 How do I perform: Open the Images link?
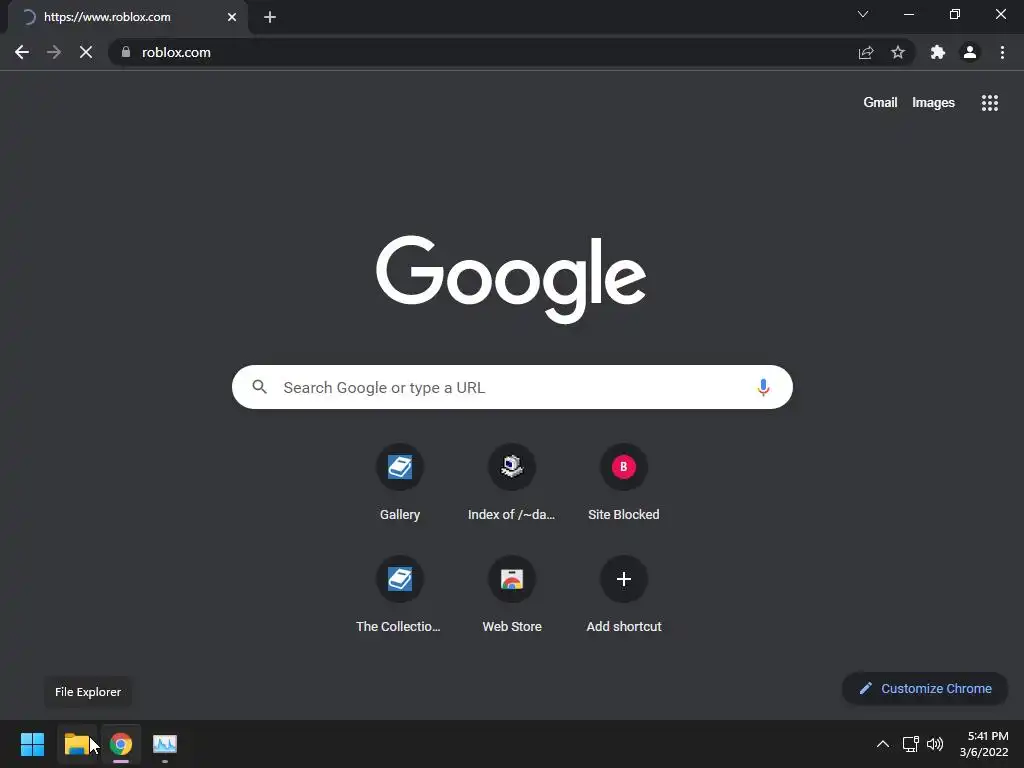[x=933, y=103]
